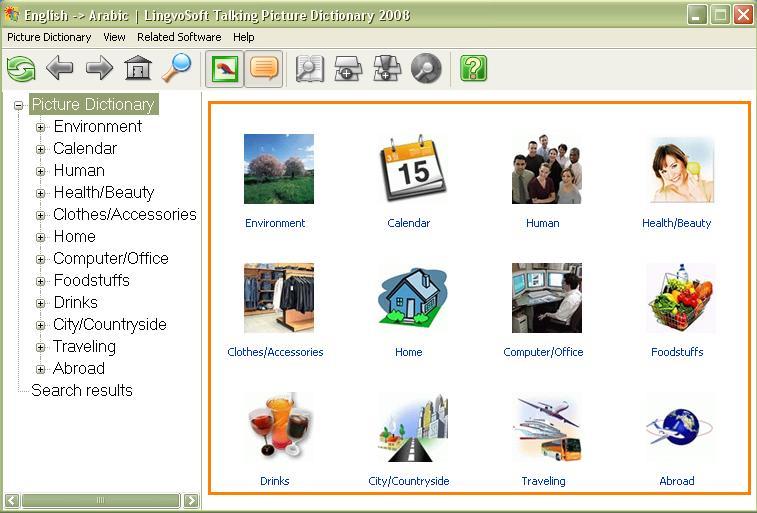Click the tree panel scroll left arrow
Image resolution: width=757 pixels, height=513 pixels.
point(12,500)
